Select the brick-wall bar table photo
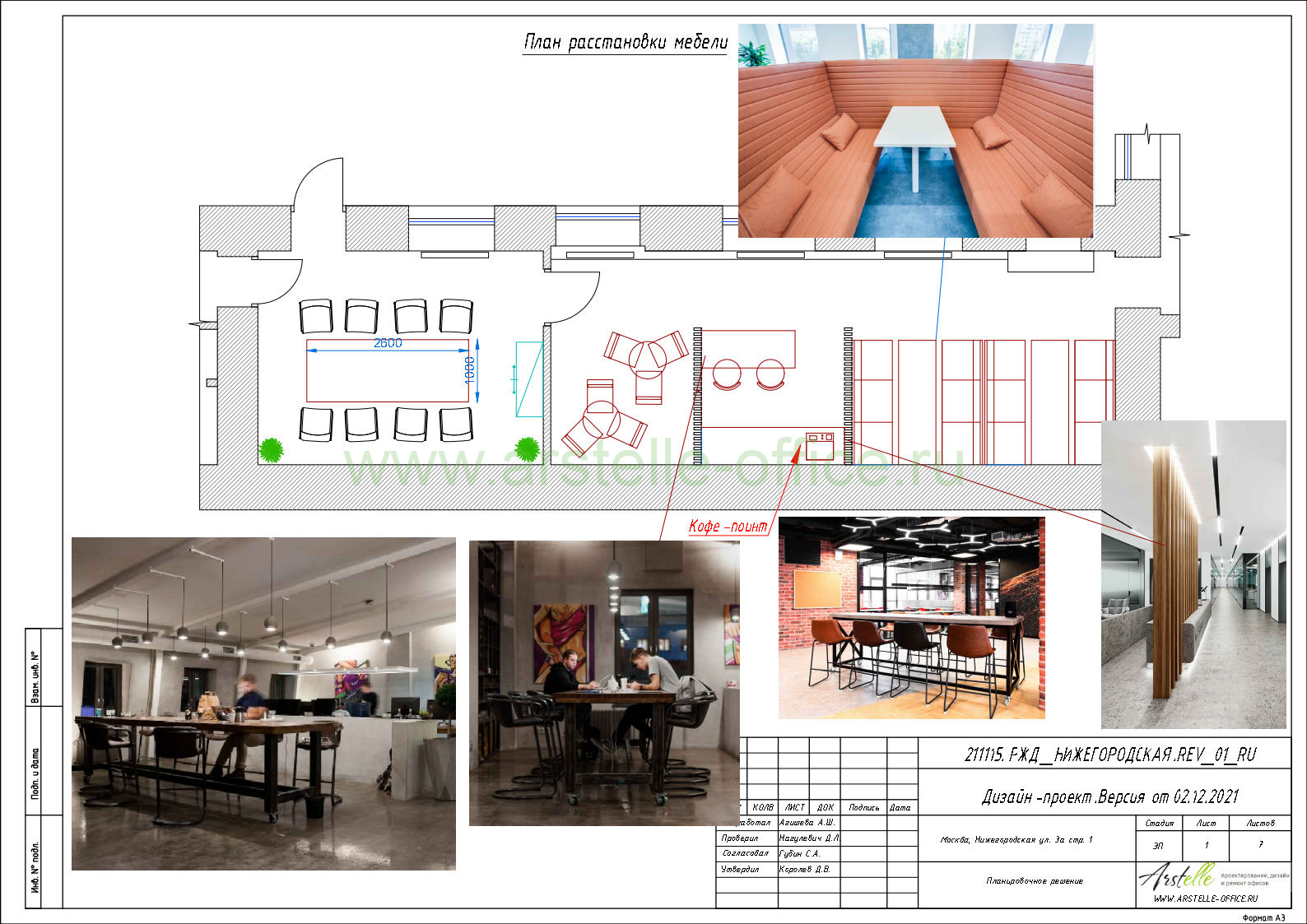Screen dimensions: 1307x924 [911, 617]
